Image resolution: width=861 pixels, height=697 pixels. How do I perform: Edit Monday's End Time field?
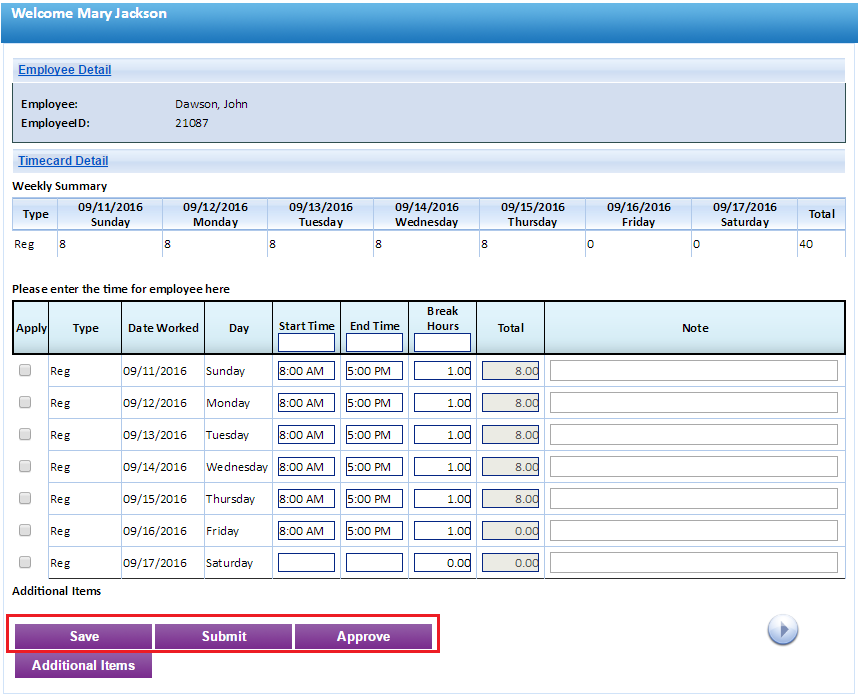[374, 403]
